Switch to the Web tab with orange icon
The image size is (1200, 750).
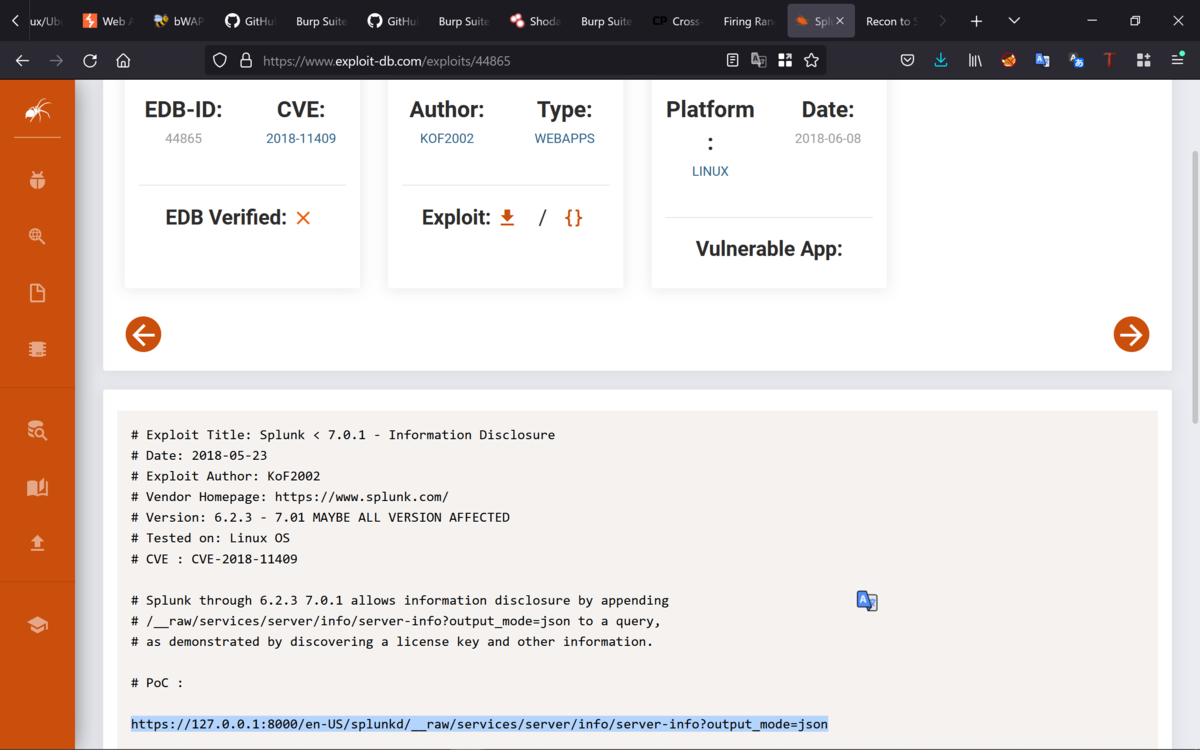click(107, 21)
